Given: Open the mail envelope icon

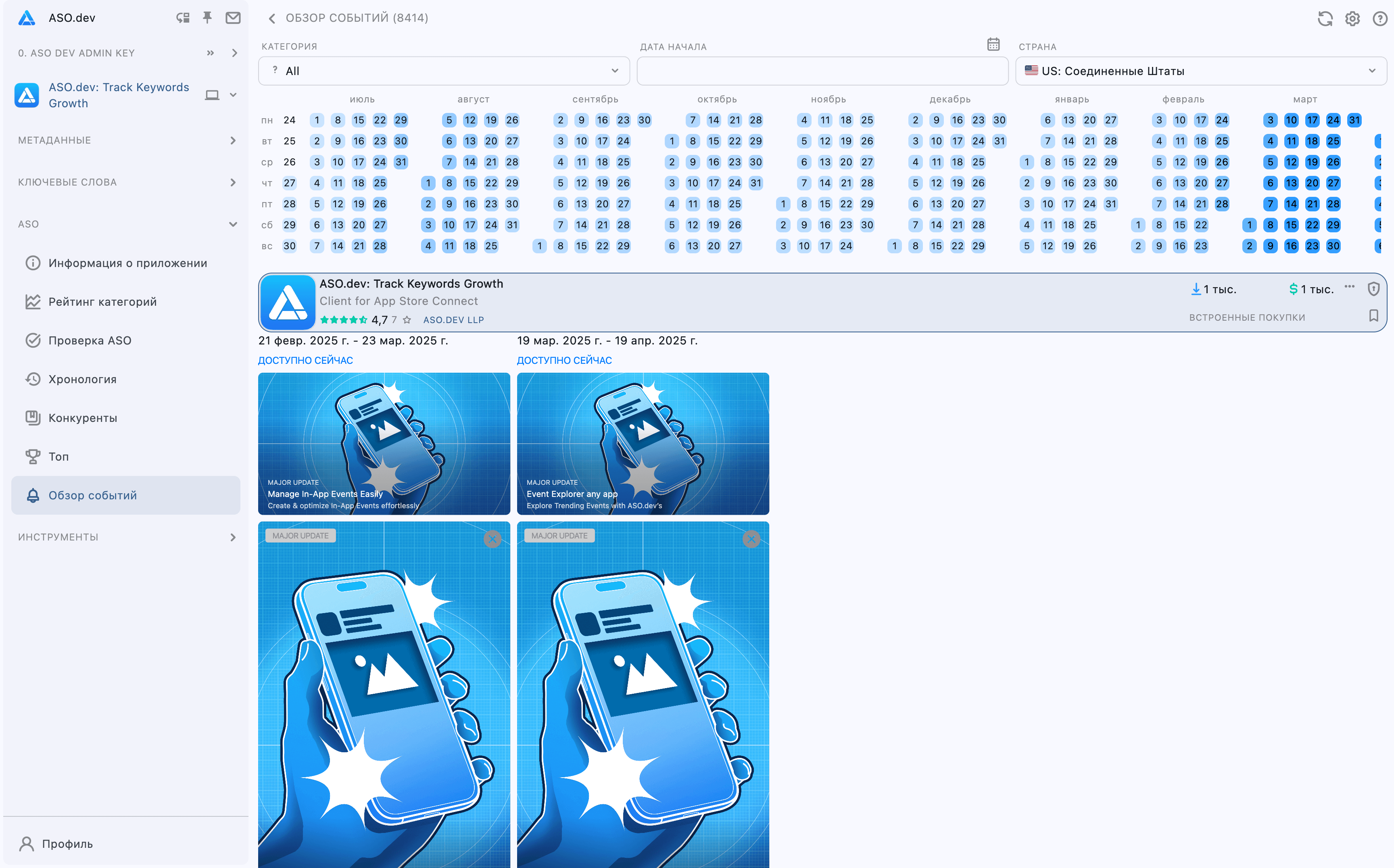Looking at the screenshot, I should tap(233, 18).
